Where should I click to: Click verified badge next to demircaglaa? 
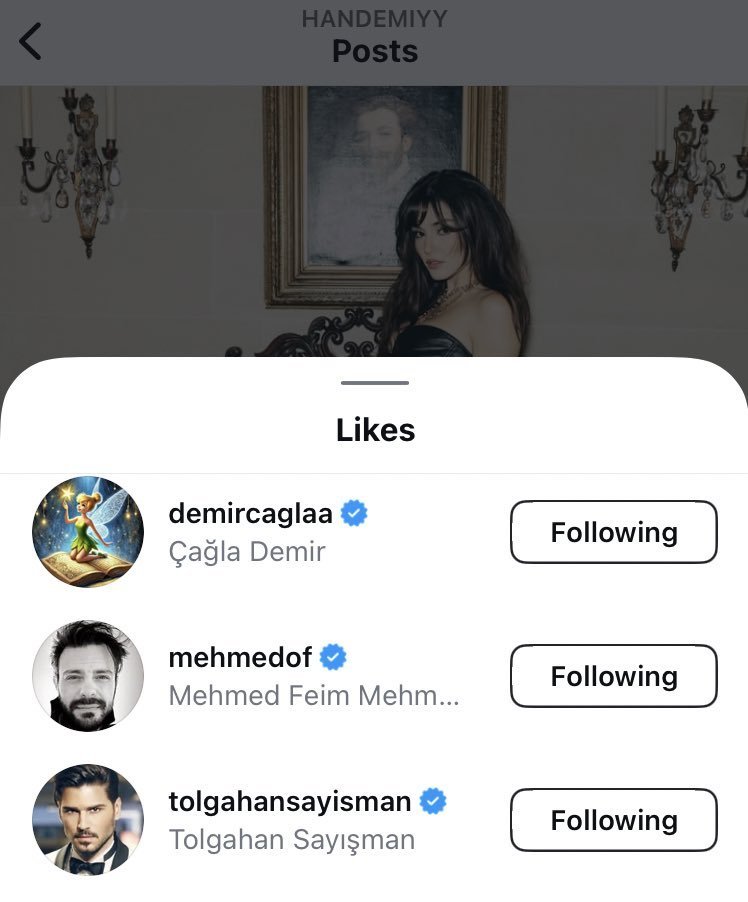(354, 513)
